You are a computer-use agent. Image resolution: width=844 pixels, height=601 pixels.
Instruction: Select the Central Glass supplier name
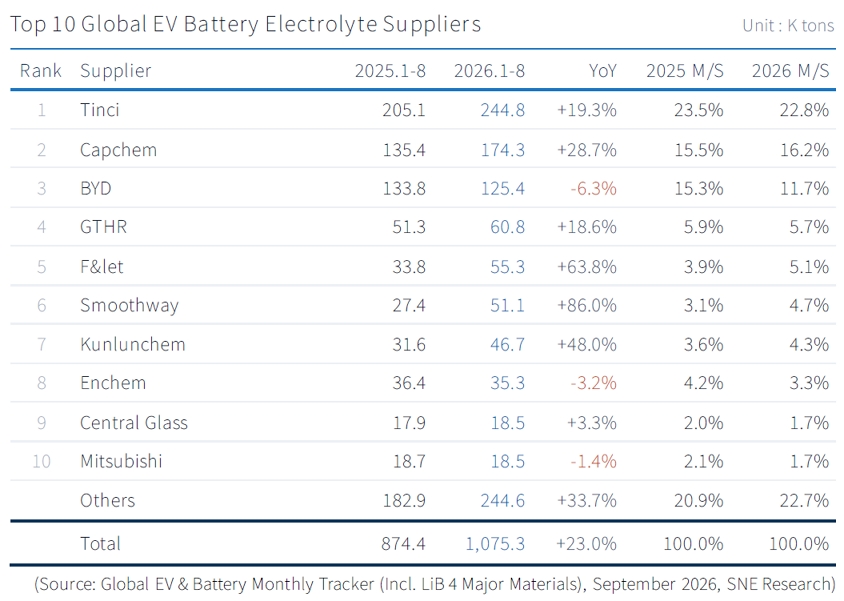pos(134,423)
